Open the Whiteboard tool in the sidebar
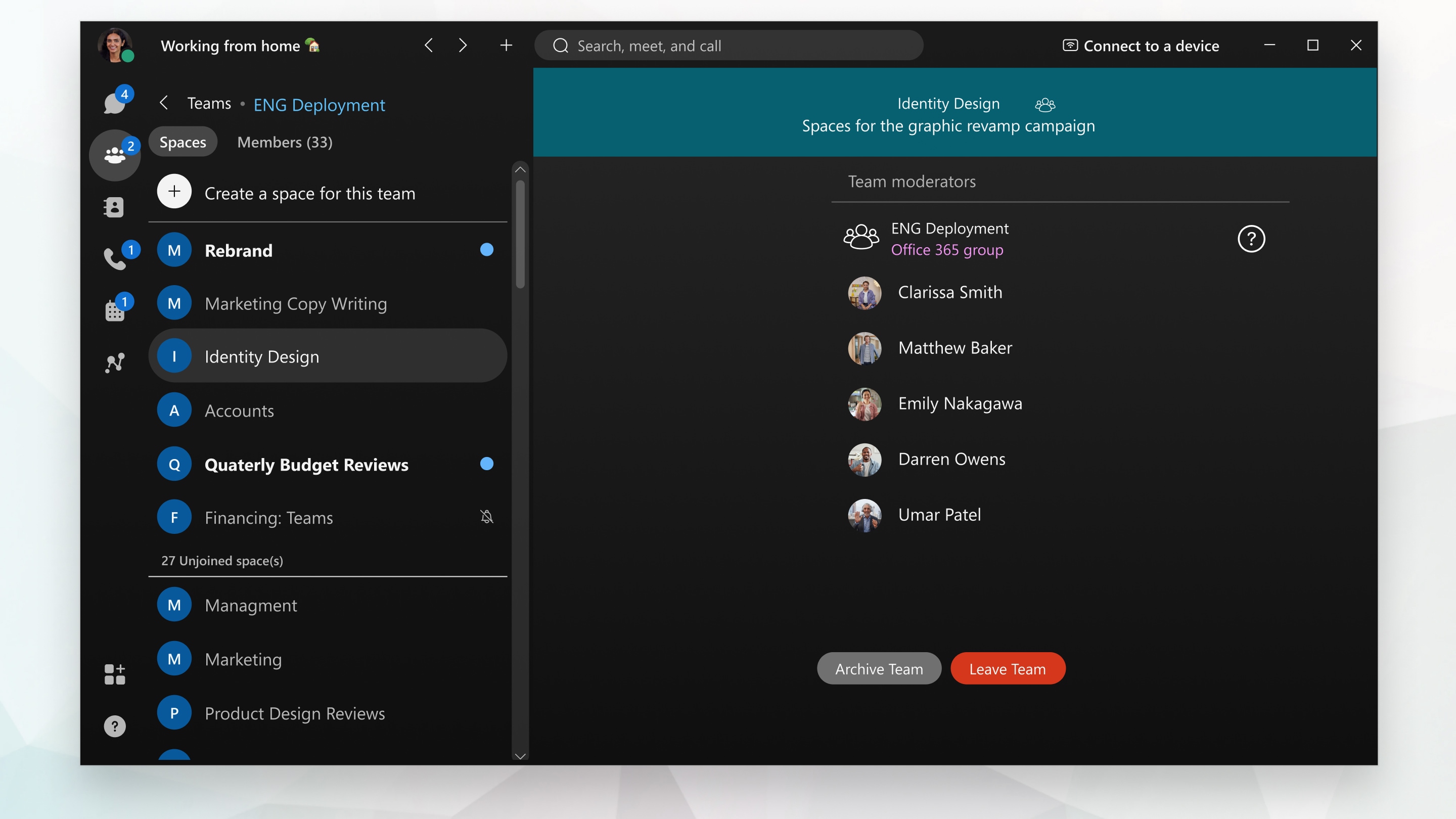1456x819 pixels. pos(115,362)
